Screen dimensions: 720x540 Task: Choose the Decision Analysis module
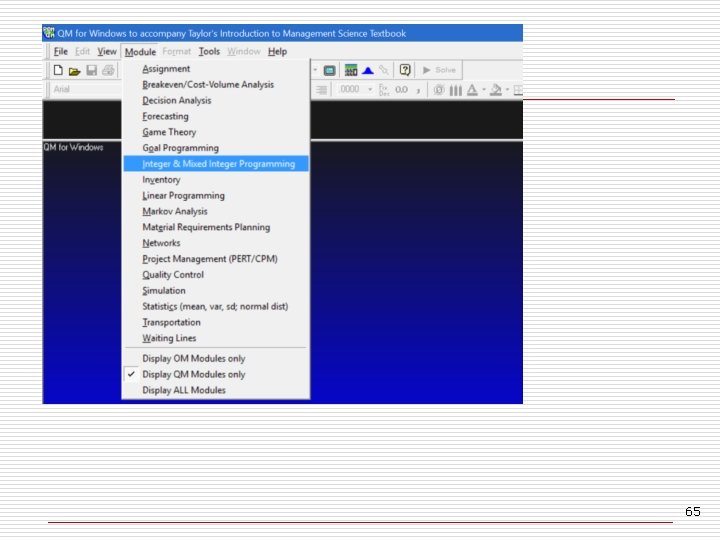point(216,101)
